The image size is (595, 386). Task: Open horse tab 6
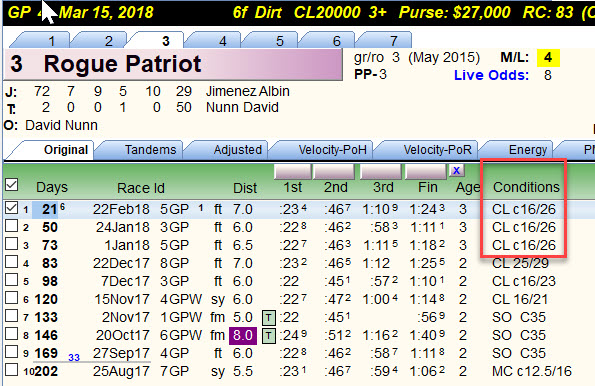click(326, 40)
